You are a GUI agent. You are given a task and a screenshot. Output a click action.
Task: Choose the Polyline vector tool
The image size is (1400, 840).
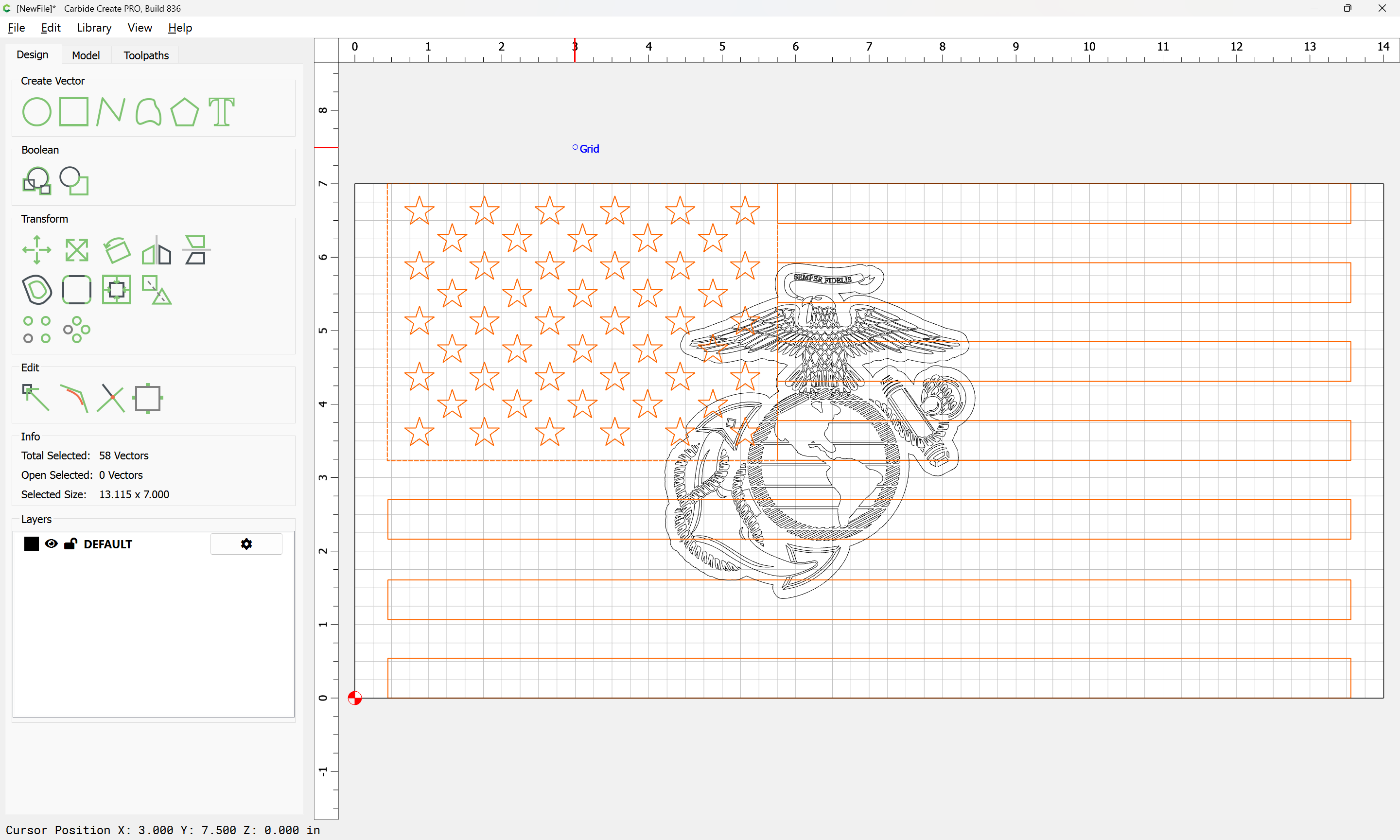tap(110, 111)
